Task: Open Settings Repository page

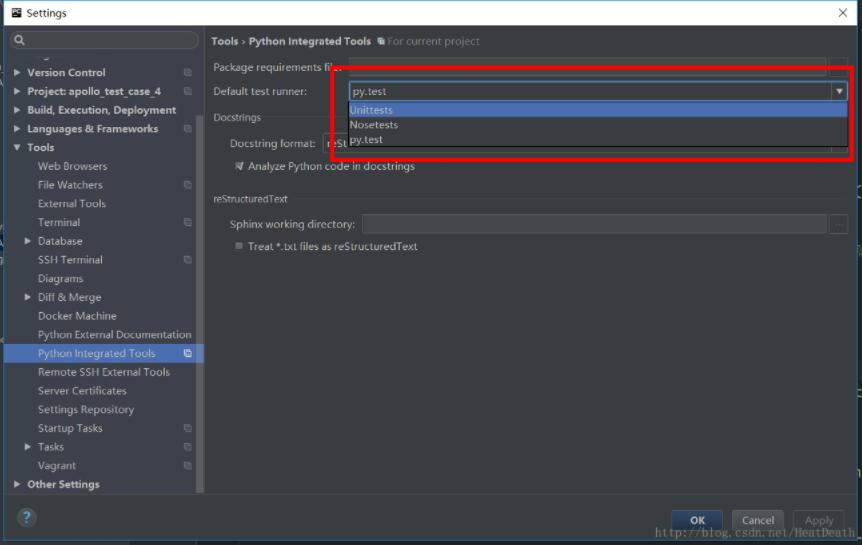Action: (x=86, y=409)
